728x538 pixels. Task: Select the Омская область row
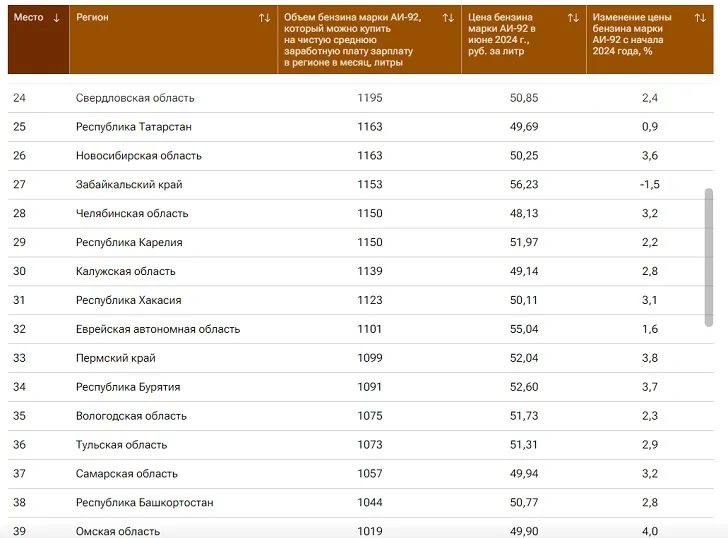pos(117,530)
